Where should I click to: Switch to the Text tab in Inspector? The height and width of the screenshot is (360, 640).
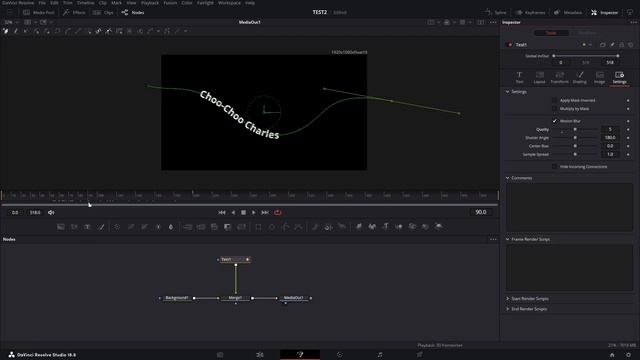(519, 77)
